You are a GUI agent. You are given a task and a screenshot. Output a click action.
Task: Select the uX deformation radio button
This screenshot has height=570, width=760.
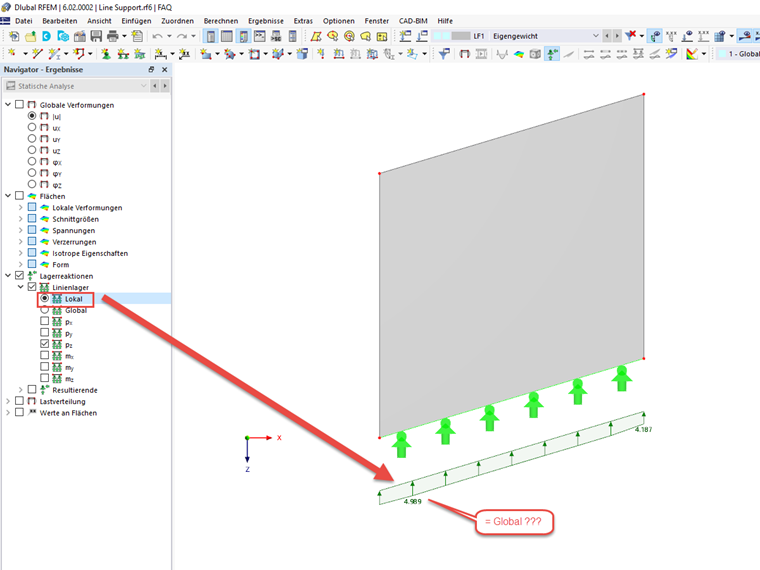[32, 127]
